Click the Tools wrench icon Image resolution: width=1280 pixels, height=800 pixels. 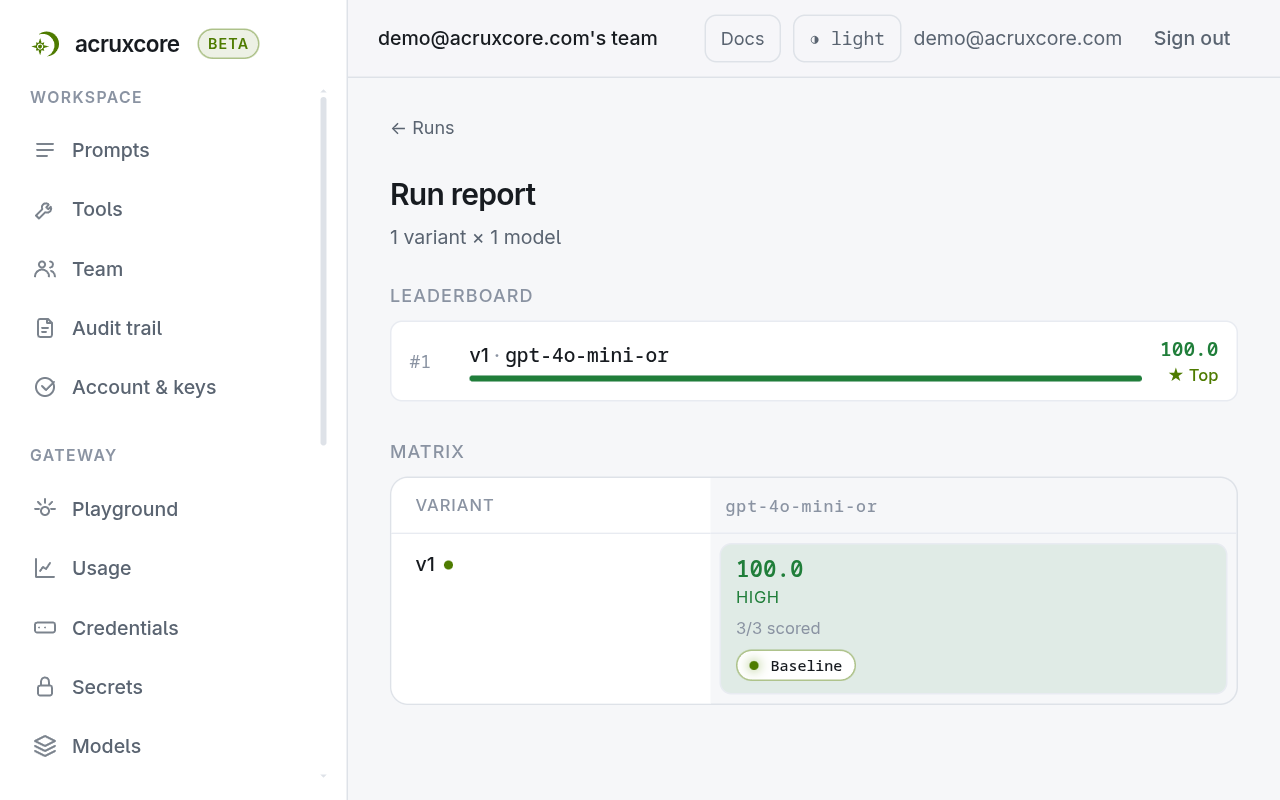pyautogui.click(x=45, y=210)
